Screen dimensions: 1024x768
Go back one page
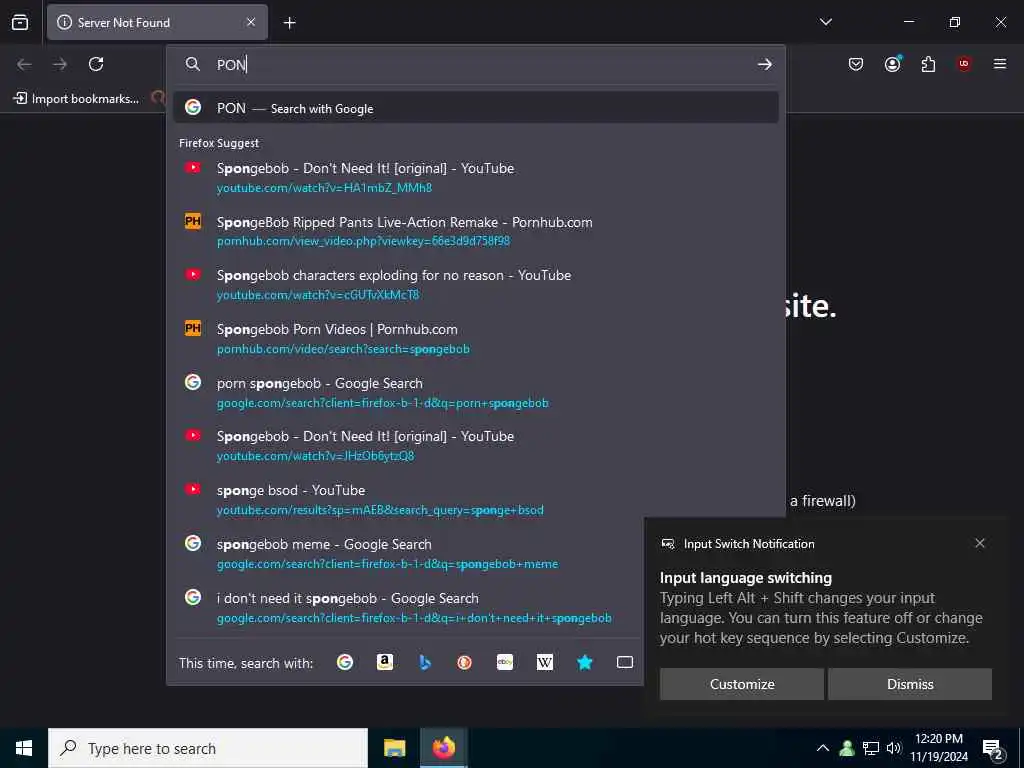(24, 64)
